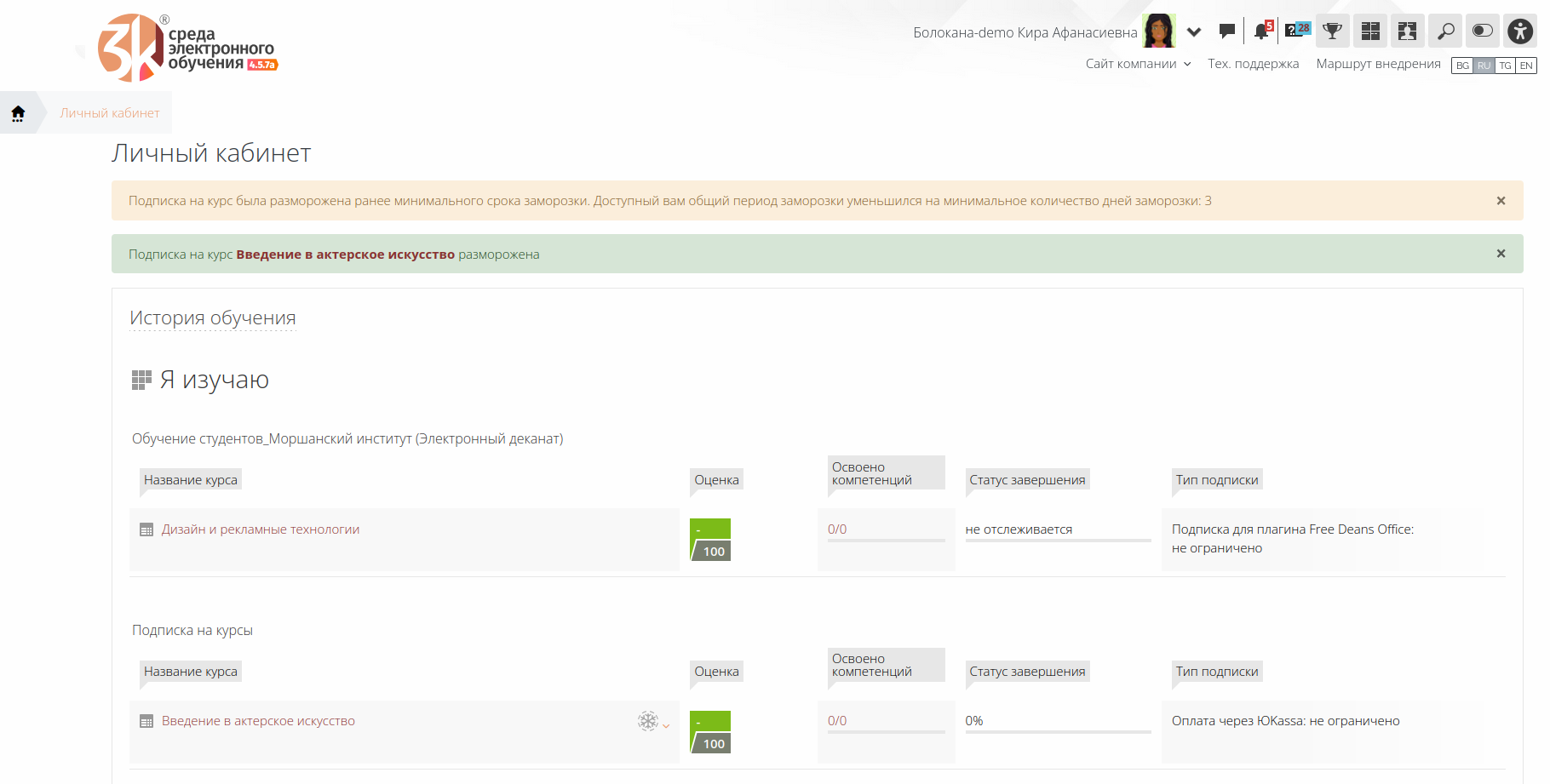This screenshot has height=784, width=1550.
Task: Open notifications bell with 5 badge
Action: click(1262, 31)
